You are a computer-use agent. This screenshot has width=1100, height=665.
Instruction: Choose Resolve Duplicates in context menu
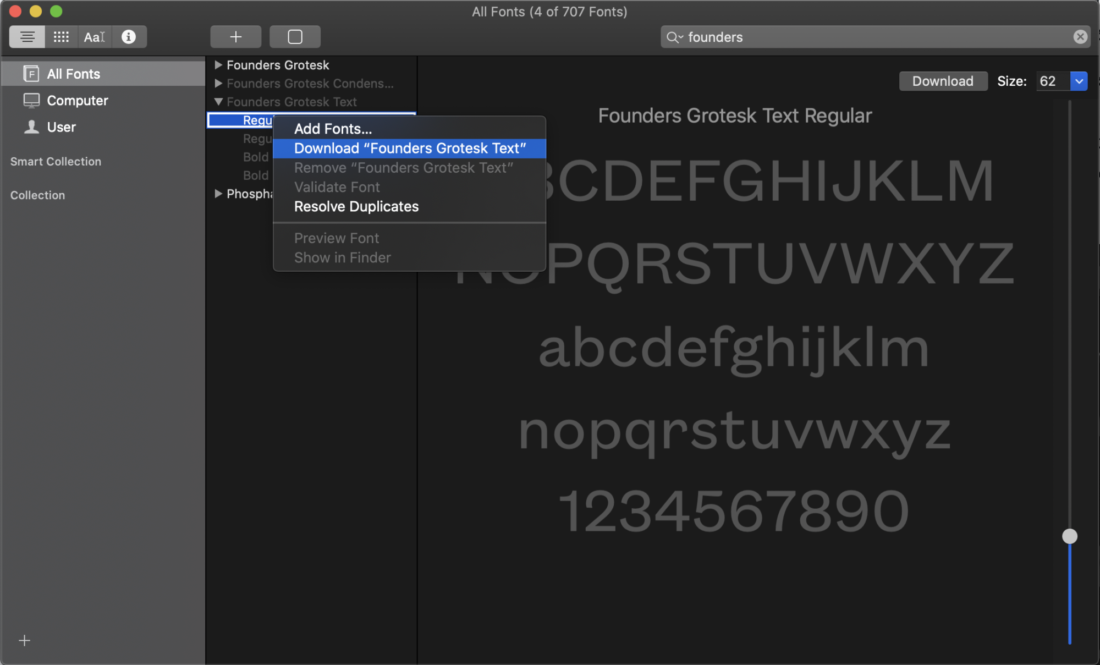[x=410, y=206]
